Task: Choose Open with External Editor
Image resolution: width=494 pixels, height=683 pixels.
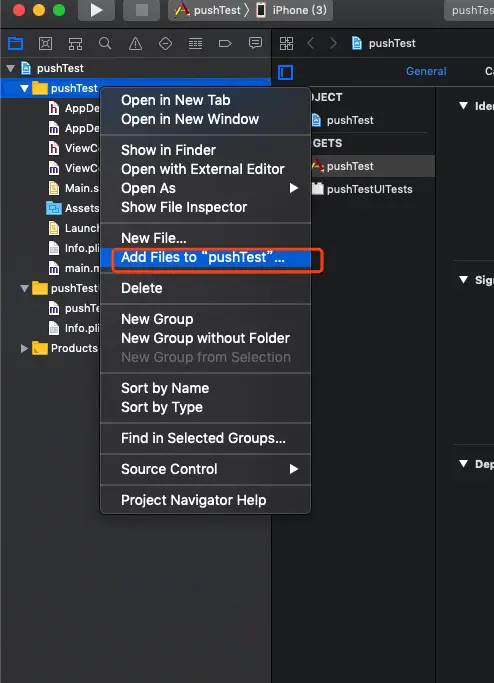Action: pyautogui.click(x=205, y=169)
